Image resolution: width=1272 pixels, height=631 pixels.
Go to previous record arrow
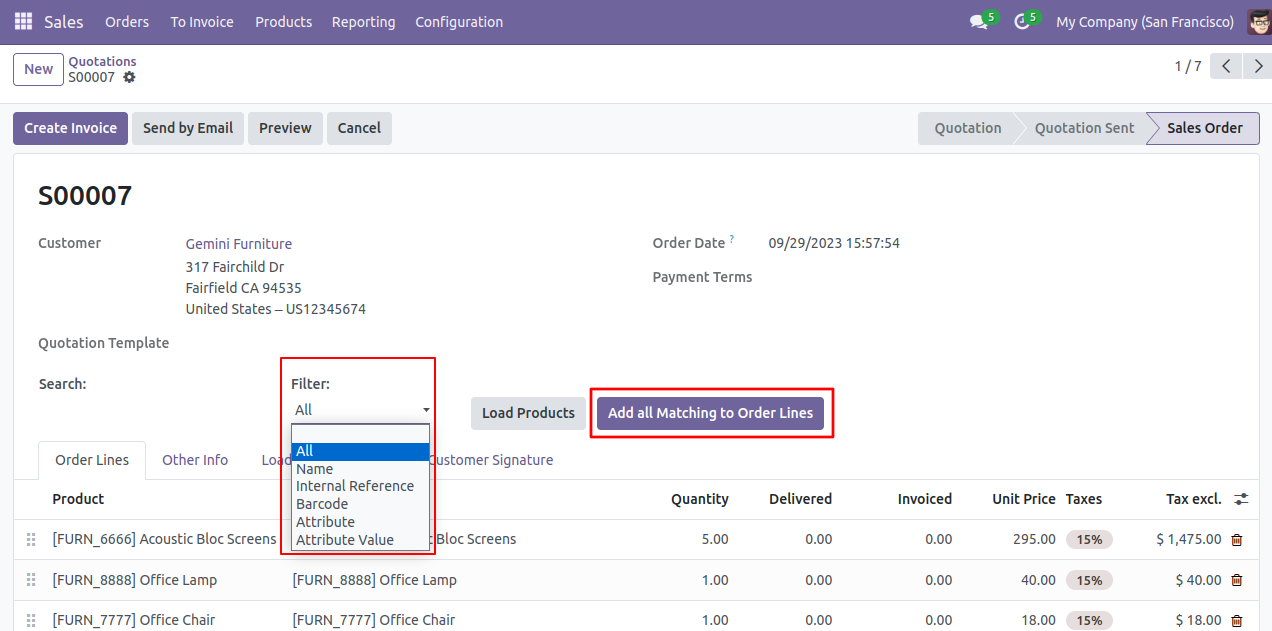[1226, 67]
